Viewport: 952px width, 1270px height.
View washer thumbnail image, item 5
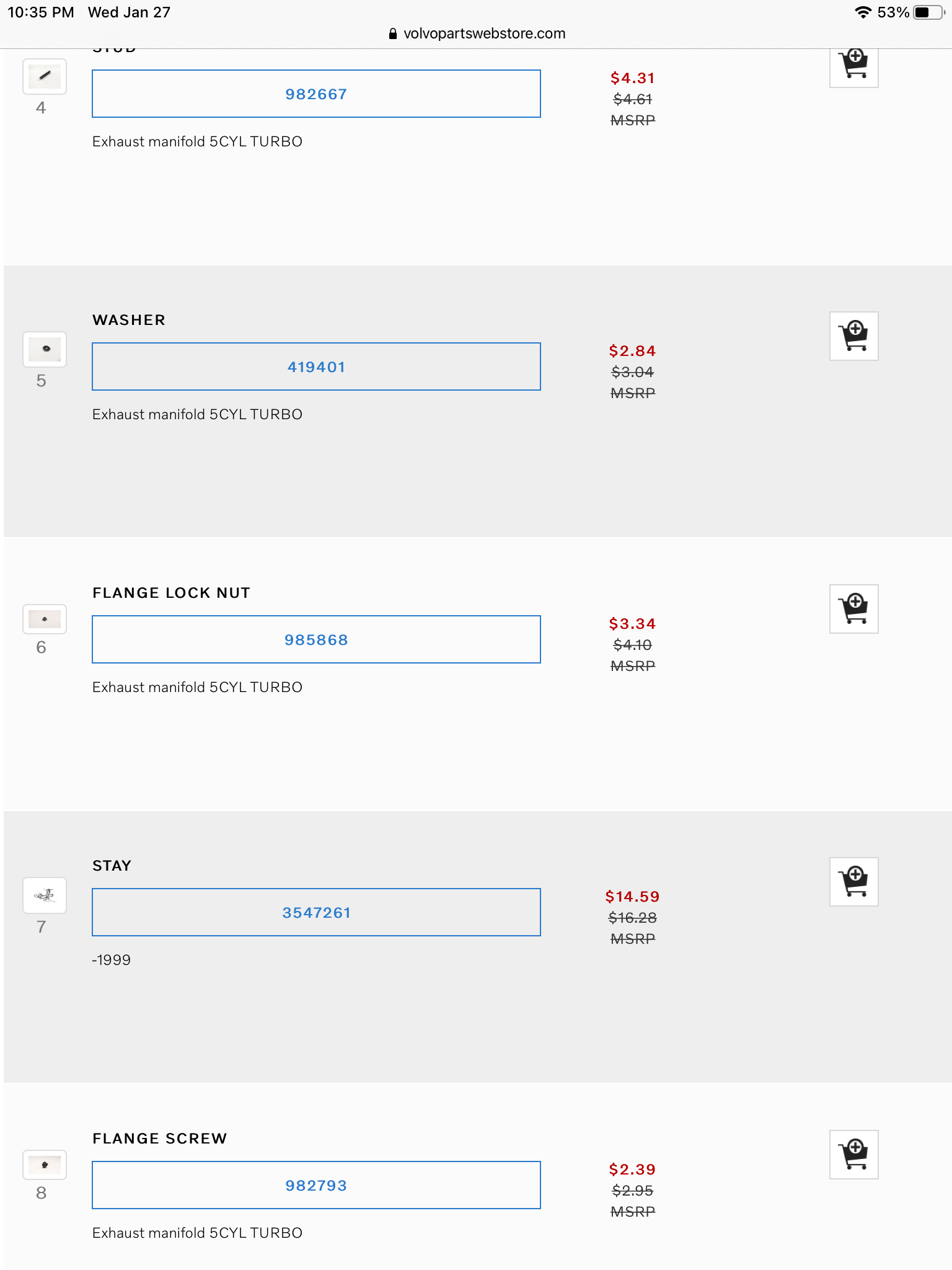[x=45, y=349]
